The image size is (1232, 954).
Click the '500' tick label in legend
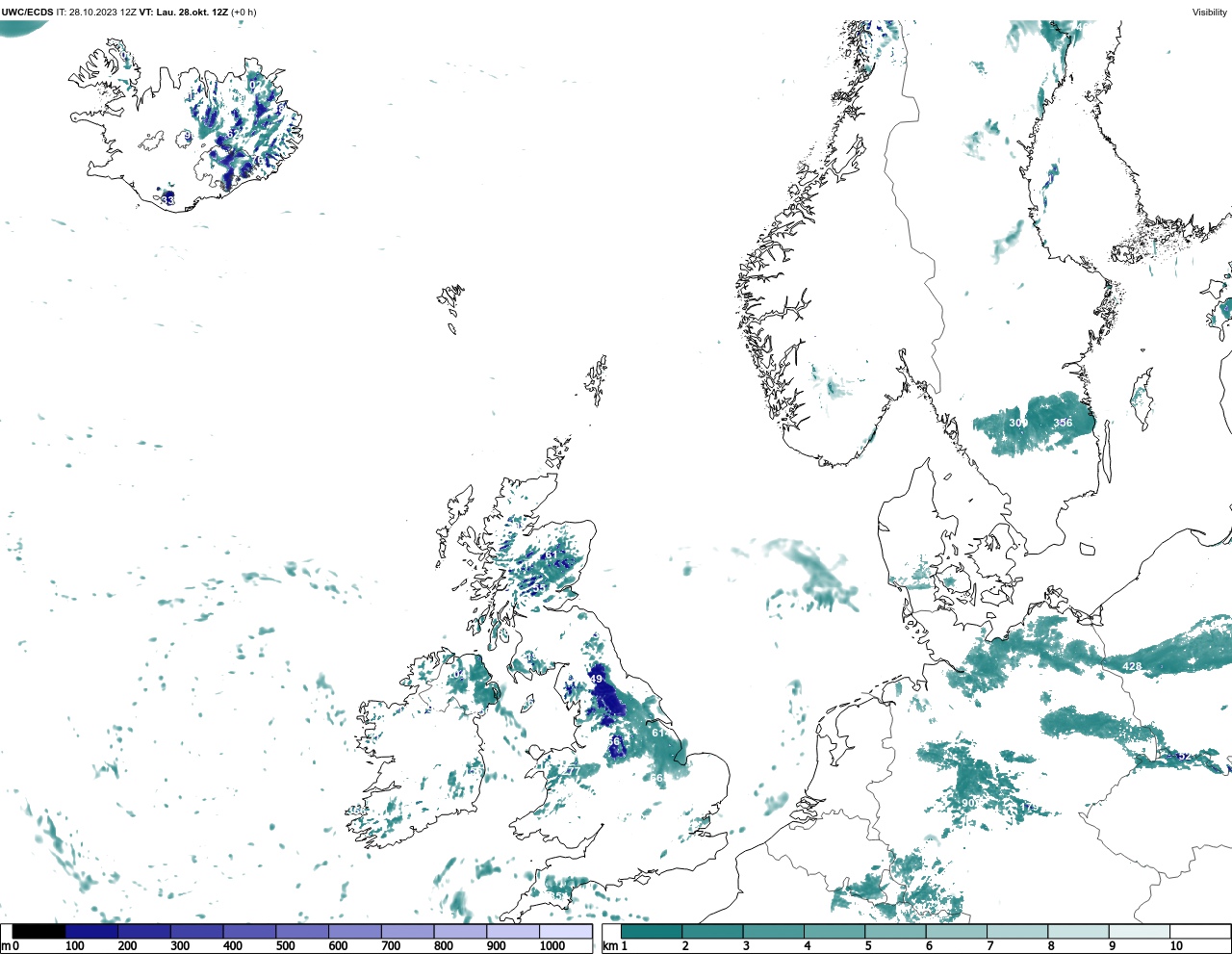pyautogui.click(x=285, y=946)
